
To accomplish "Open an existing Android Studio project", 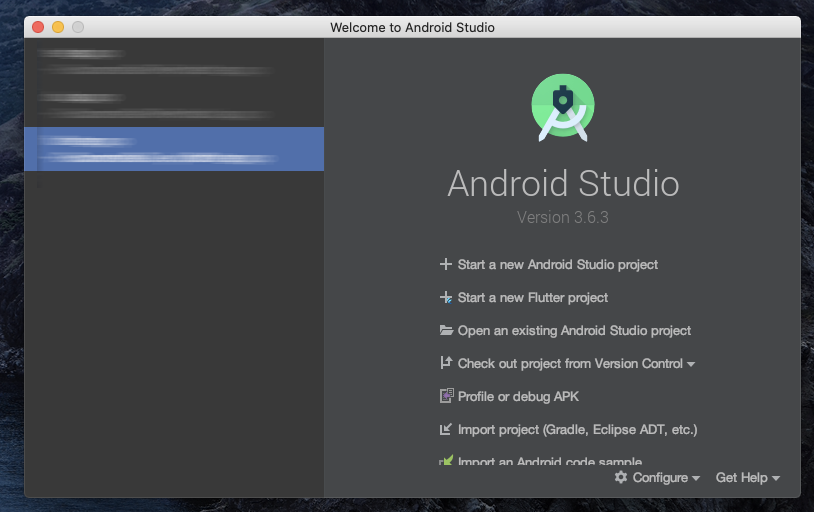I will [x=574, y=331].
